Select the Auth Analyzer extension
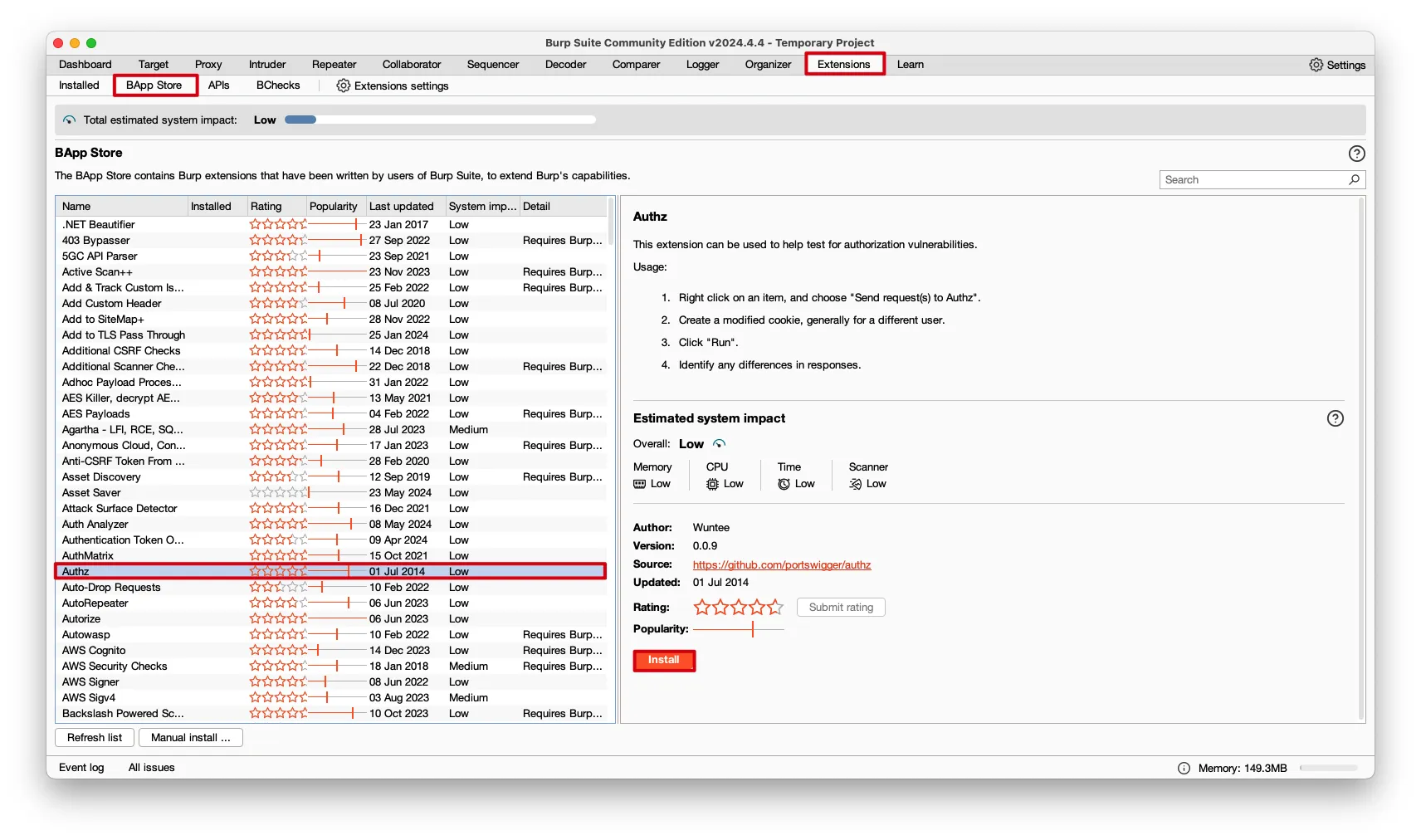 (x=331, y=525)
